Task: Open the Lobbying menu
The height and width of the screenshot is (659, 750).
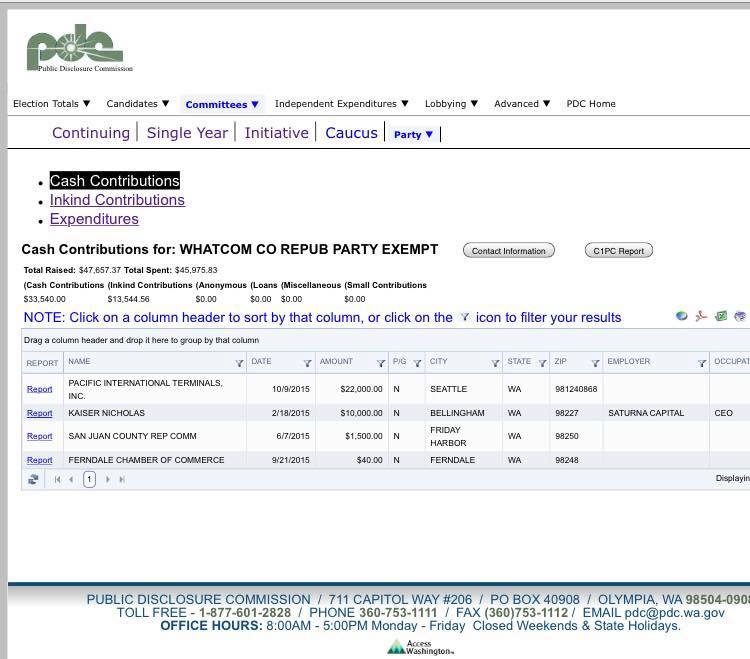Action: click(451, 103)
